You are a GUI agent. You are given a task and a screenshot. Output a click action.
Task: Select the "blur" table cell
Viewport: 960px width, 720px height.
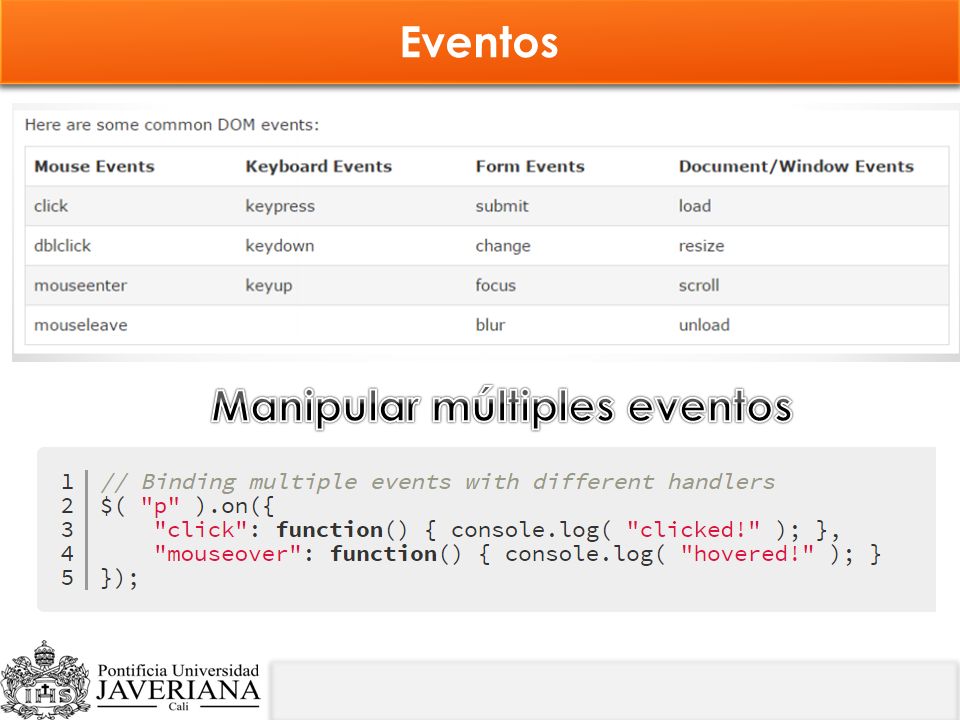pyautogui.click(x=490, y=324)
